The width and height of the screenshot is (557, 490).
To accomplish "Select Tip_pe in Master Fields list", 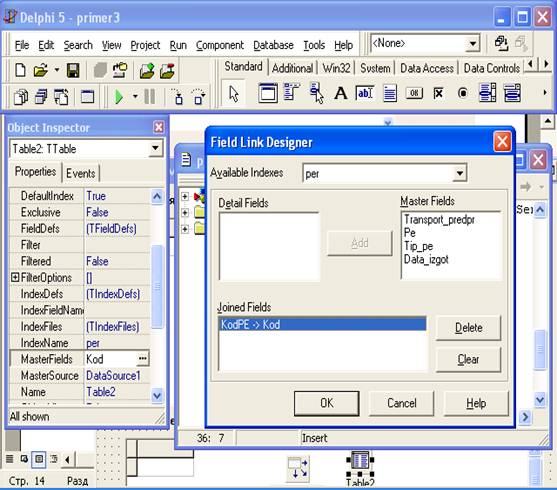I will pos(418,246).
